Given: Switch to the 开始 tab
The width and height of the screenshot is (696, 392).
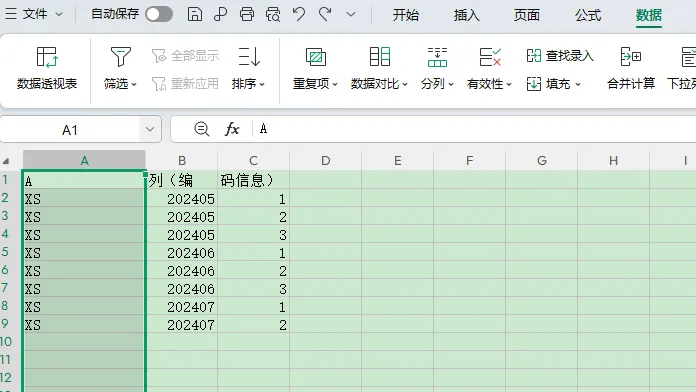Looking at the screenshot, I should point(406,15).
